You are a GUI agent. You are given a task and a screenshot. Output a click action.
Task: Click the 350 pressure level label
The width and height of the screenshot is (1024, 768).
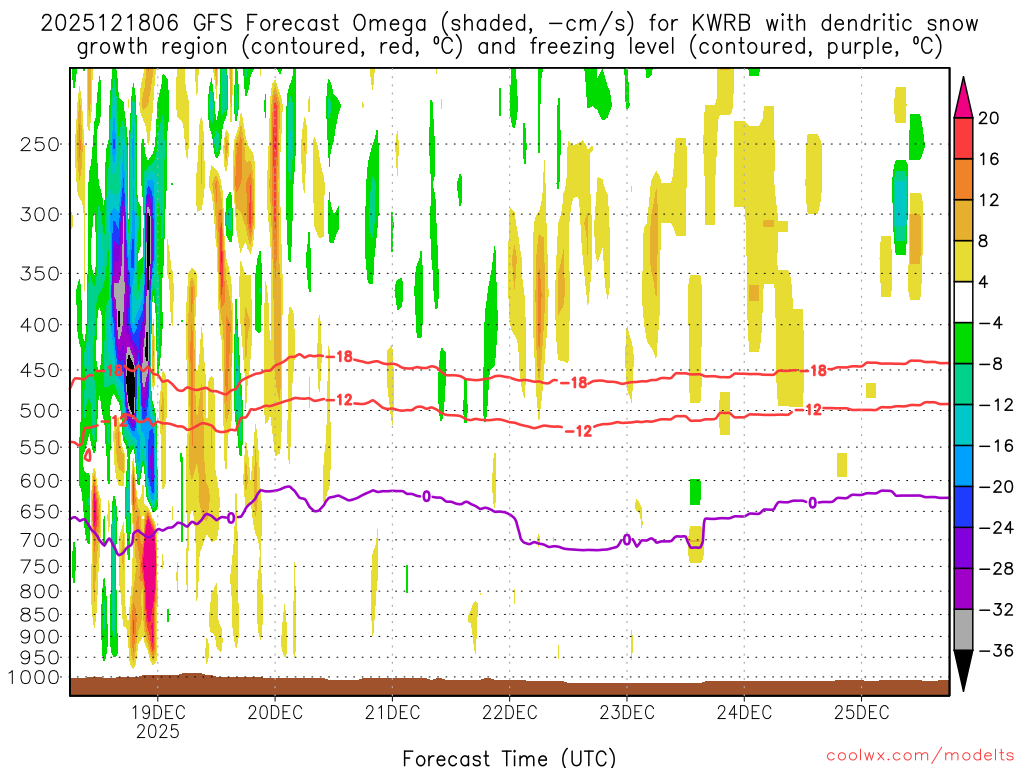[x=40, y=273]
